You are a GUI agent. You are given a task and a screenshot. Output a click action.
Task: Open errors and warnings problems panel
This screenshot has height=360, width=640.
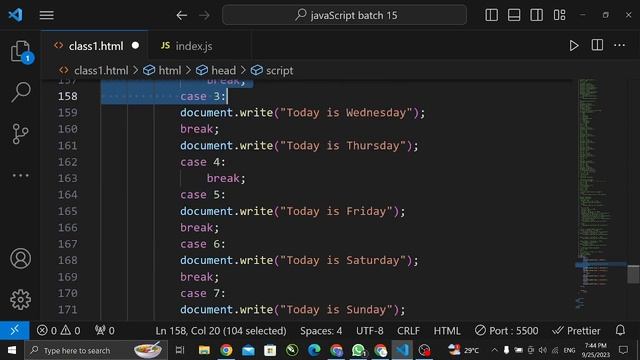[x=58, y=331]
